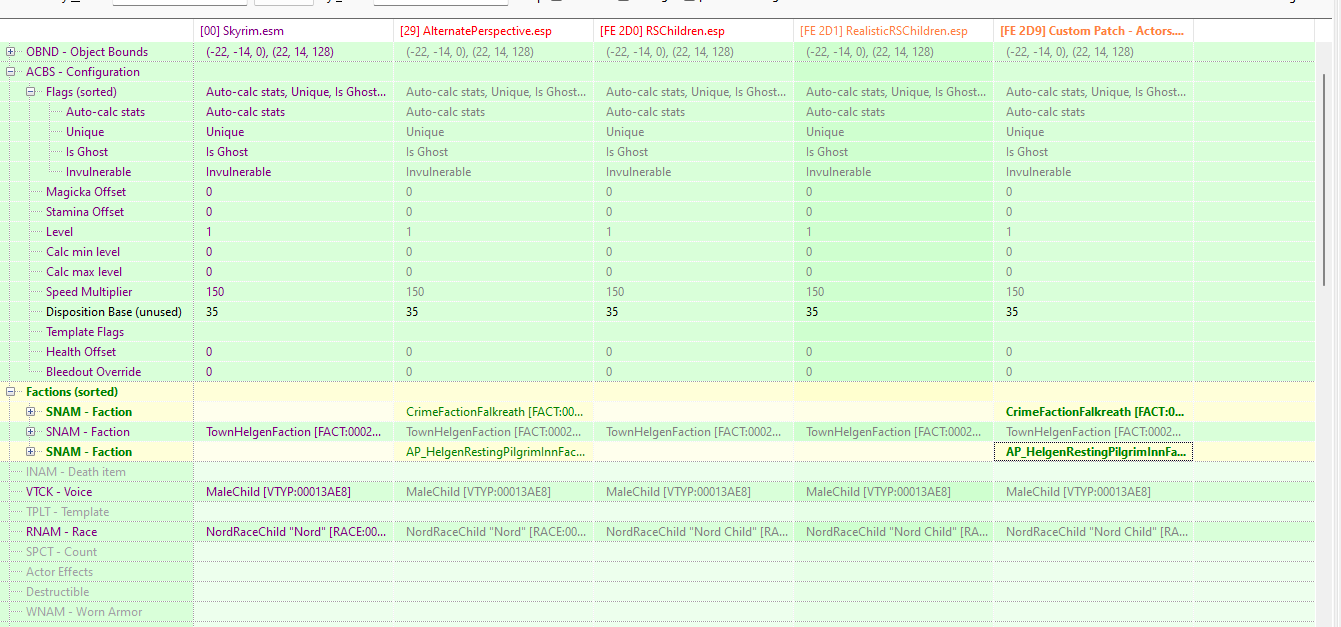Select the Unique flag row label

click(85, 132)
